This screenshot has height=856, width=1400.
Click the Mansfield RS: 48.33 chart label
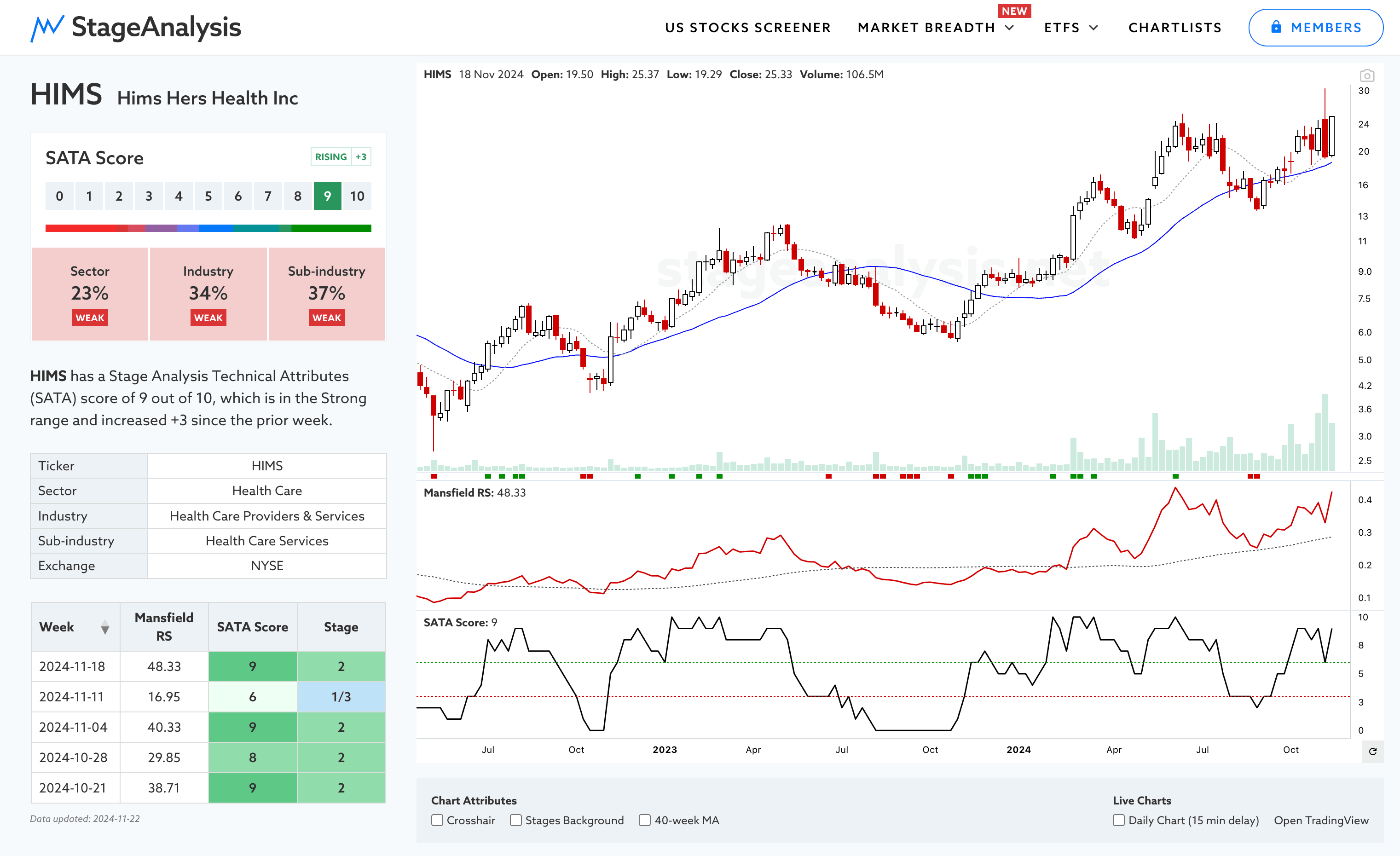pos(474,492)
